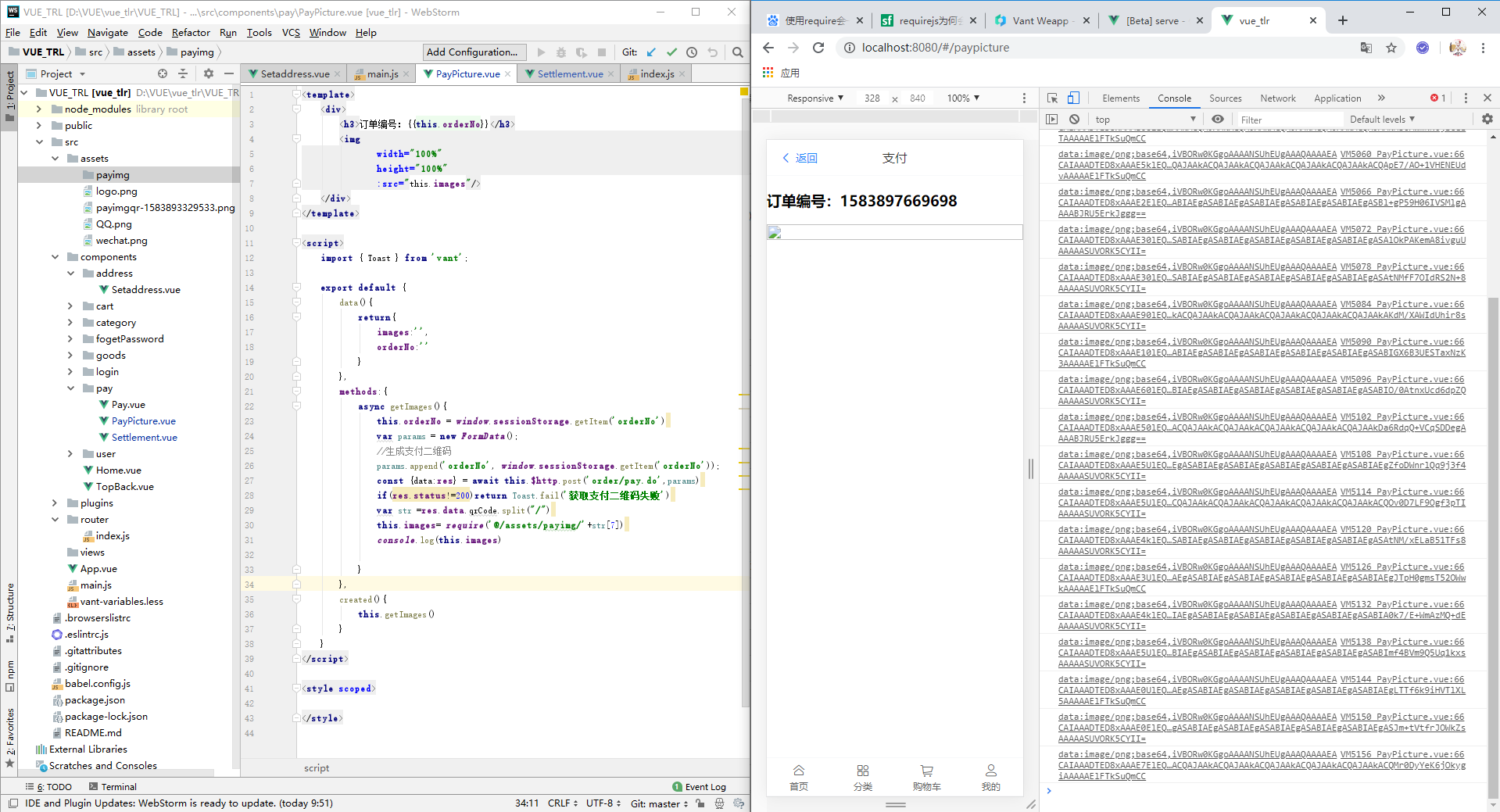The image size is (1500, 812).
Task: Switch to main.js editor tab
Action: click(x=382, y=73)
